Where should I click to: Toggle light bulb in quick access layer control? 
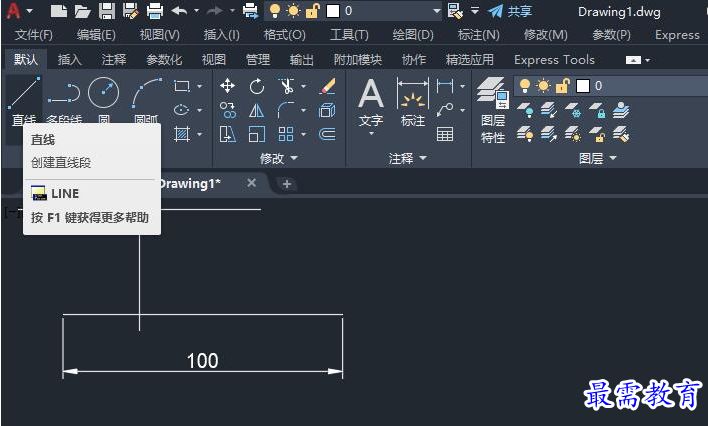click(275, 11)
